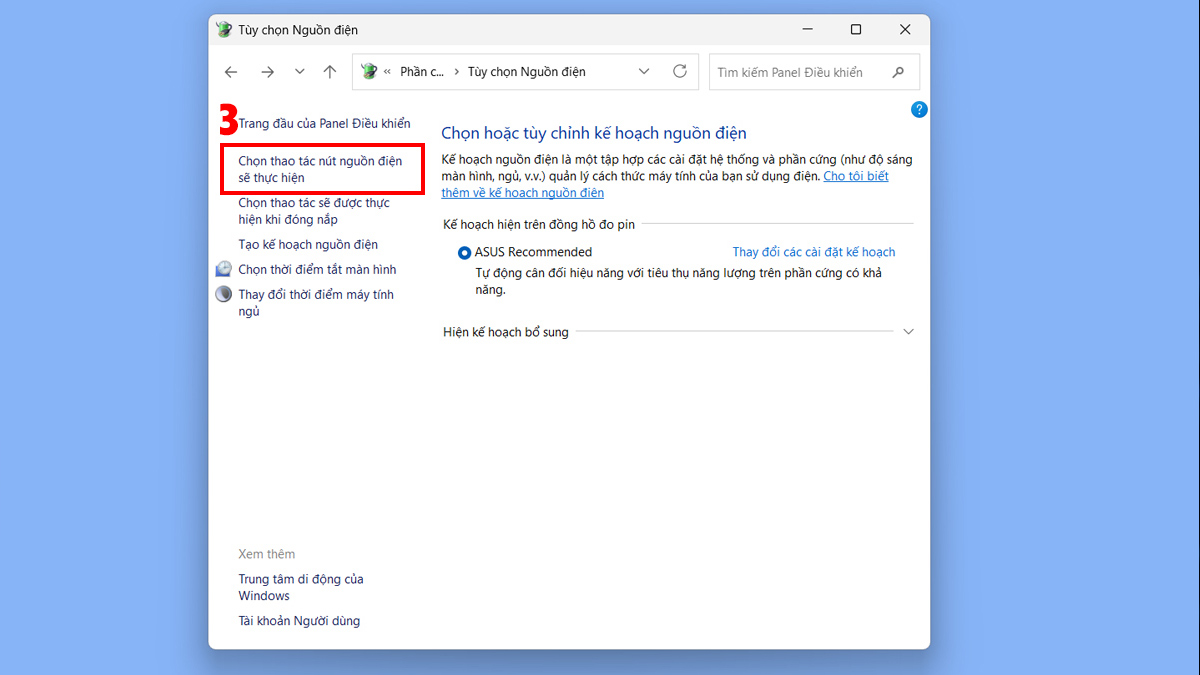This screenshot has height=675, width=1200.
Task: Refresh the Power Options page
Action: click(680, 71)
